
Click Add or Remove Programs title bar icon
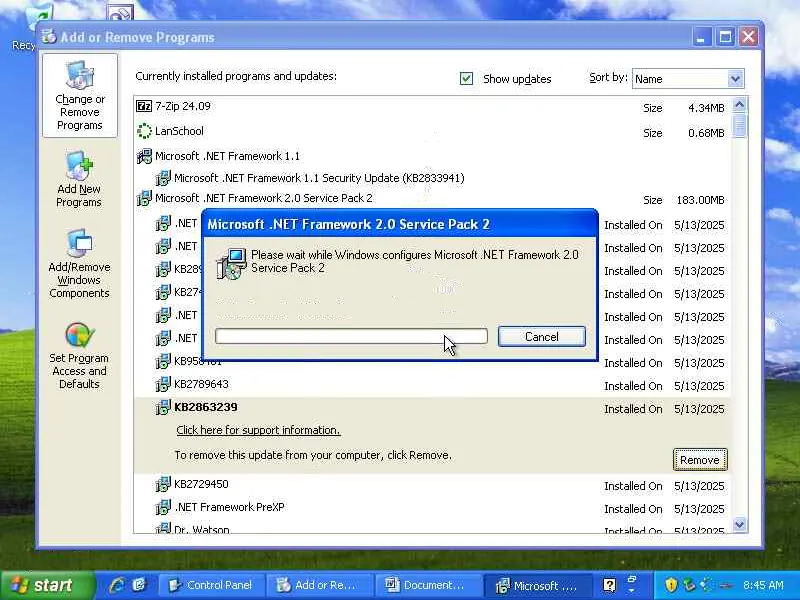(x=49, y=37)
